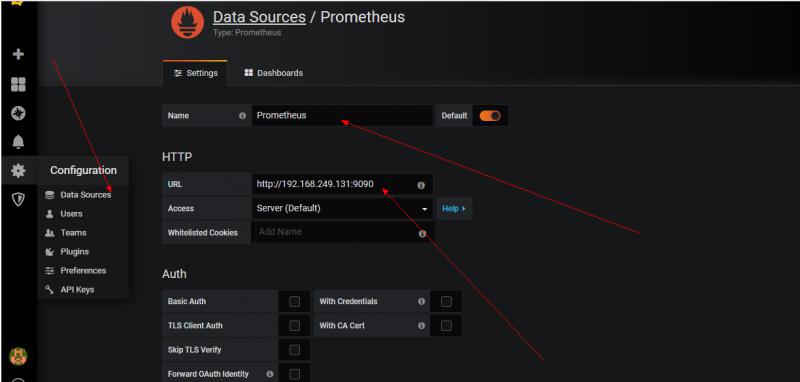Open the Dashboards grid icon in sidebar
Viewport: 800px width, 382px height.
point(18,84)
